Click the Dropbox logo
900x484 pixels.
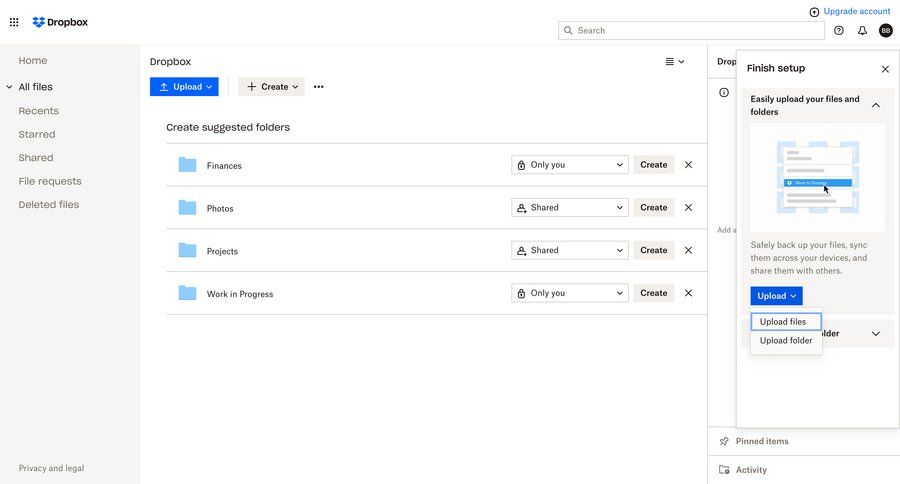tap(60, 22)
